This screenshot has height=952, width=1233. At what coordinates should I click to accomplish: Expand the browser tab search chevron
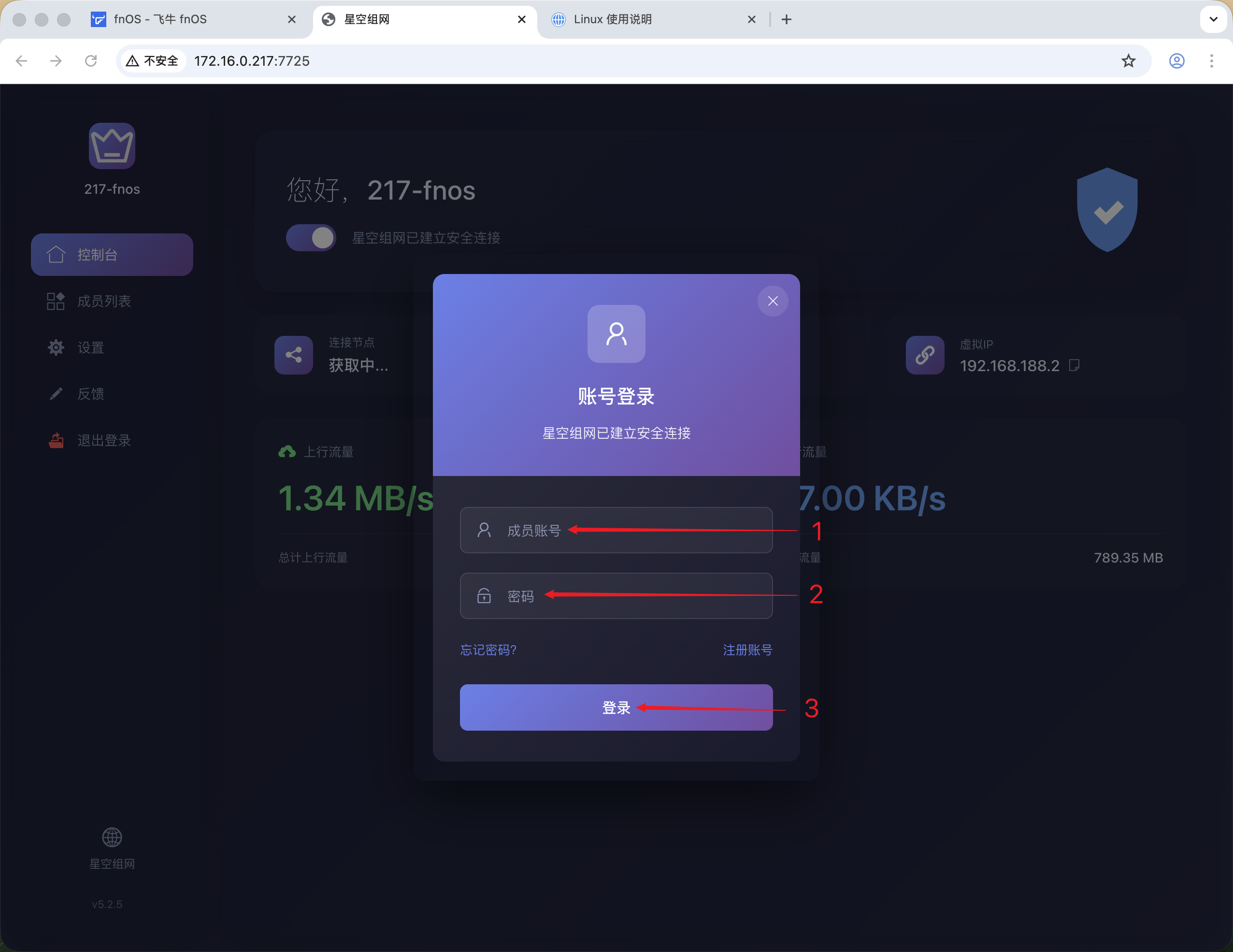coord(1213,19)
